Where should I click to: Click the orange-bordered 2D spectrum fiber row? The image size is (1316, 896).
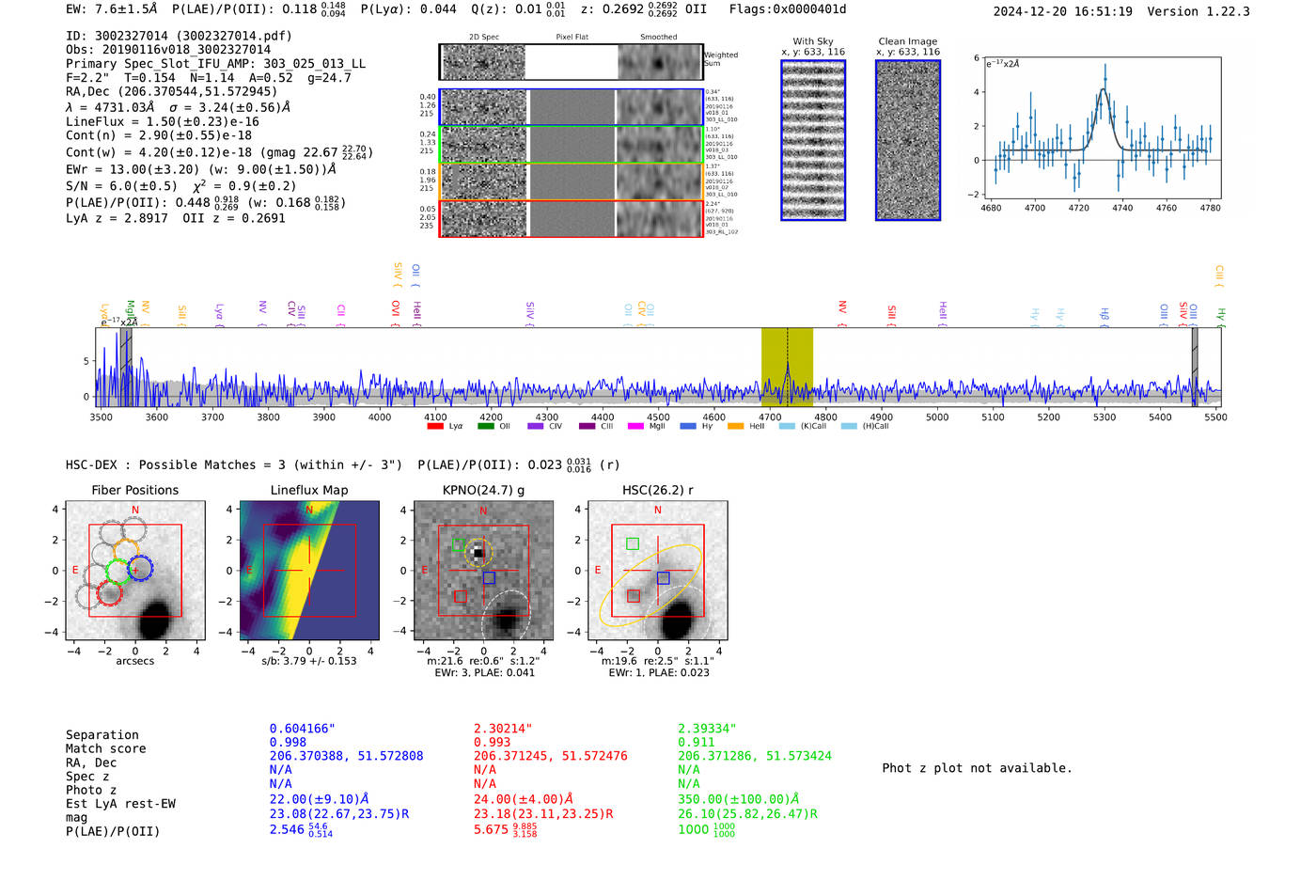(572, 181)
